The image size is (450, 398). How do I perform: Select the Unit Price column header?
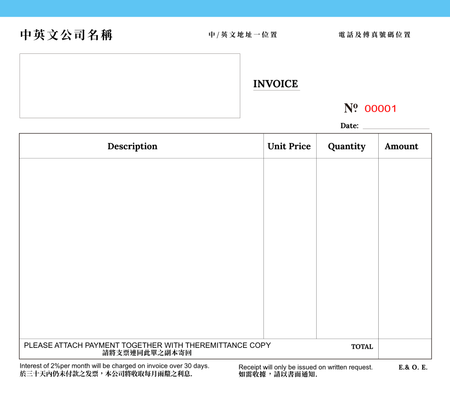[289, 146]
